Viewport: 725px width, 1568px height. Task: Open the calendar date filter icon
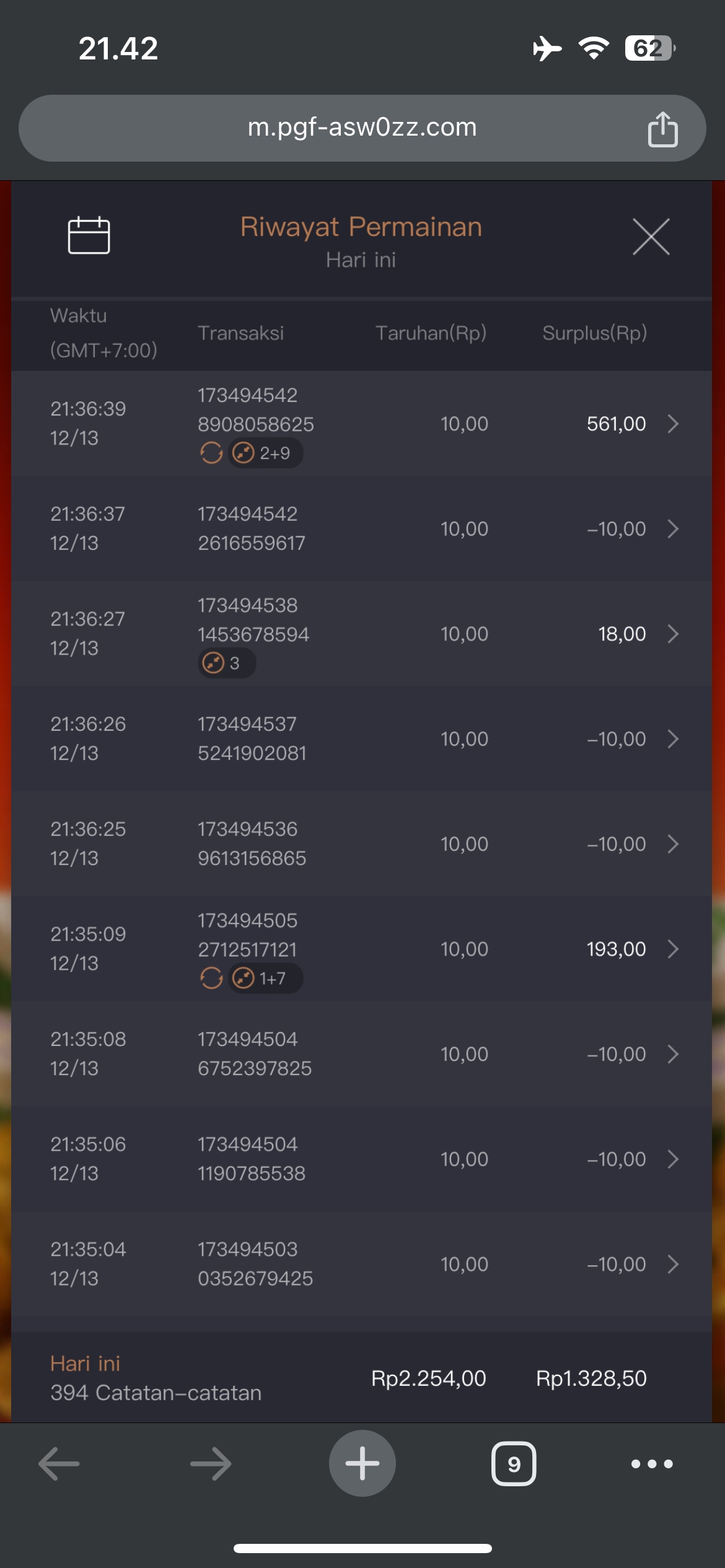[89, 235]
